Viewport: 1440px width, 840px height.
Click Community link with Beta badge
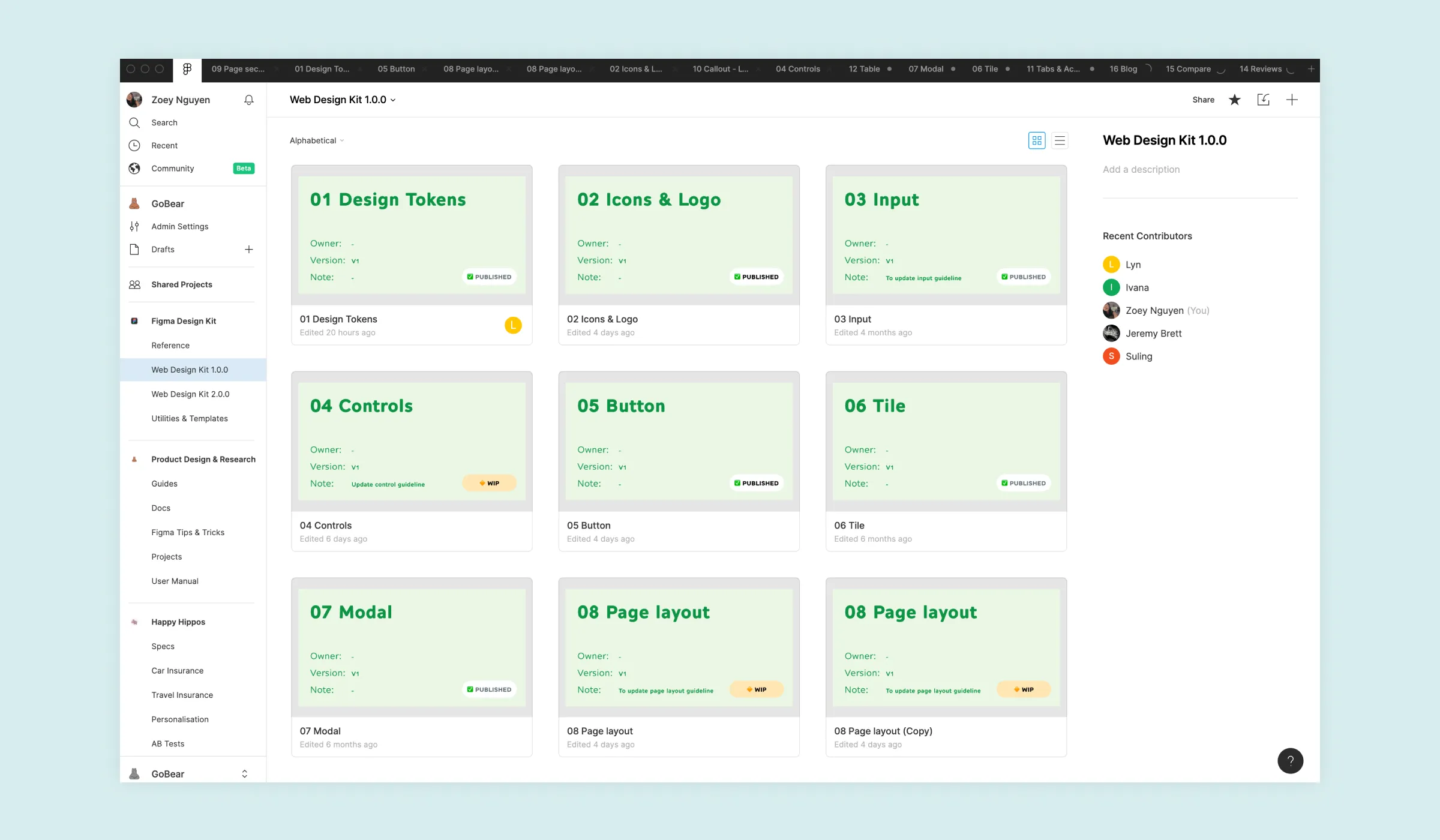[x=193, y=169]
